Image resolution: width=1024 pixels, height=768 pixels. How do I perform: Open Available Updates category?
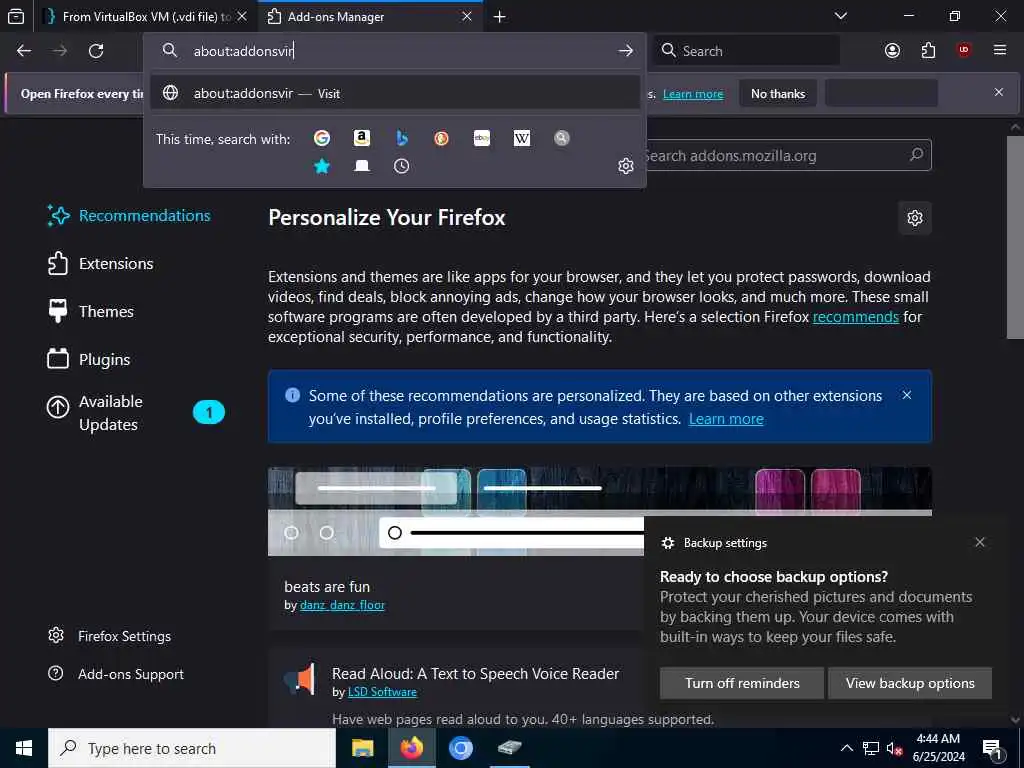coord(135,413)
